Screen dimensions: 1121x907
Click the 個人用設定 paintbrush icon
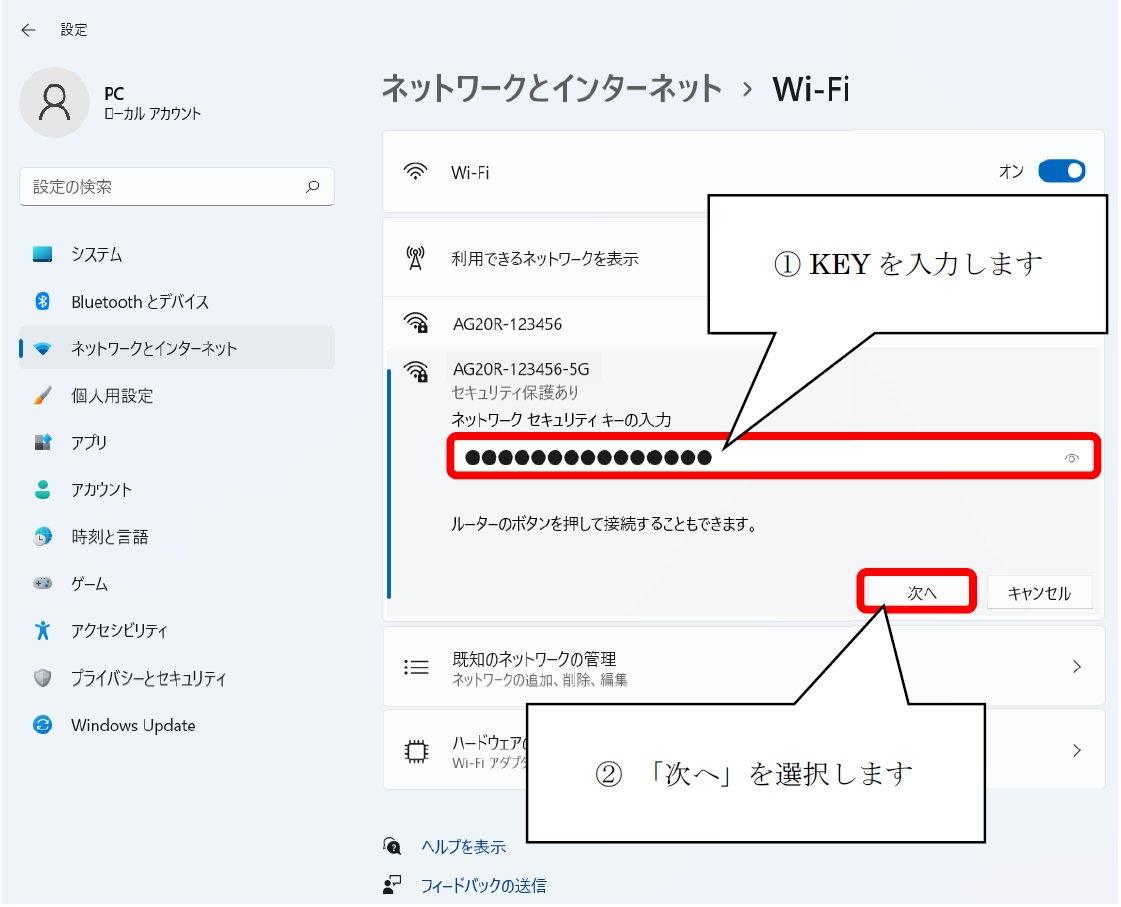pyautogui.click(x=42, y=396)
